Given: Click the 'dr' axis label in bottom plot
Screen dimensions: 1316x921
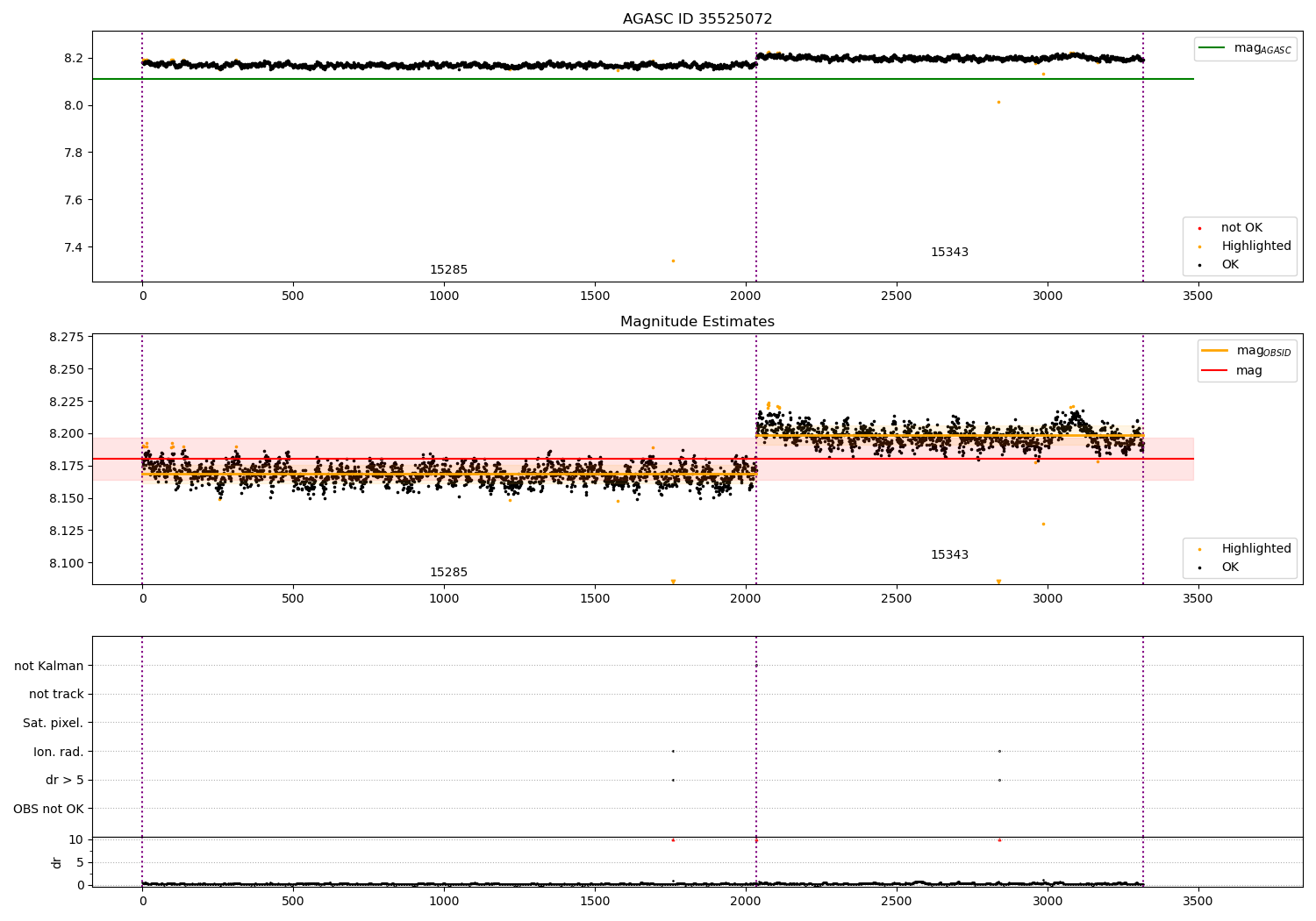Looking at the screenshot, I should (57, 862).
